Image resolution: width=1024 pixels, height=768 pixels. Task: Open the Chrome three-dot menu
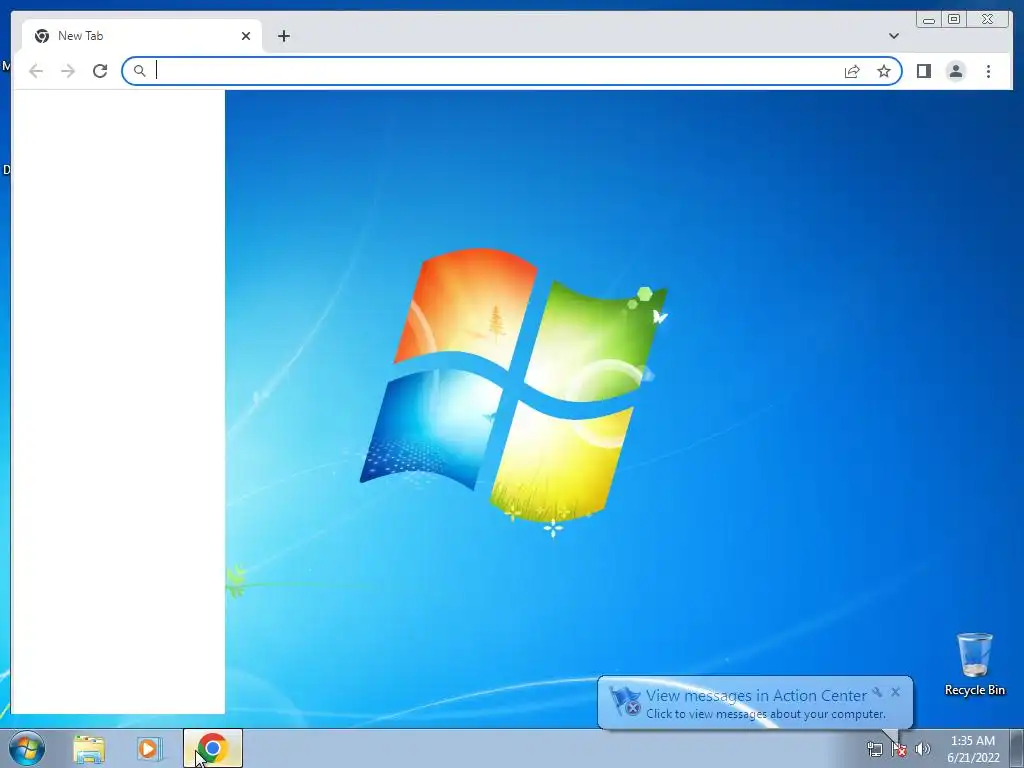click(x=988, y=71)
